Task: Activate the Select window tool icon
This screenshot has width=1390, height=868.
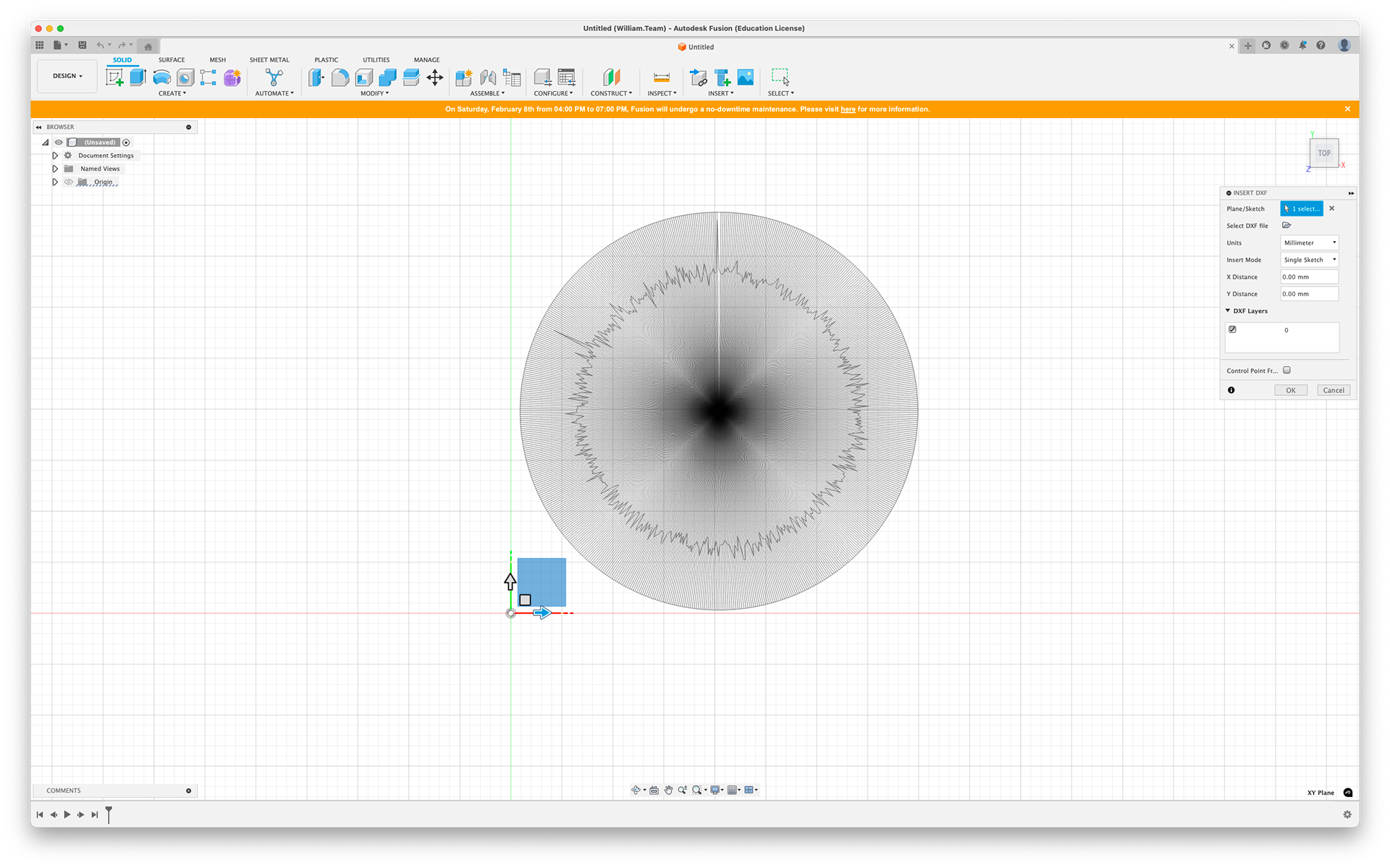Action: pos(780,77)
